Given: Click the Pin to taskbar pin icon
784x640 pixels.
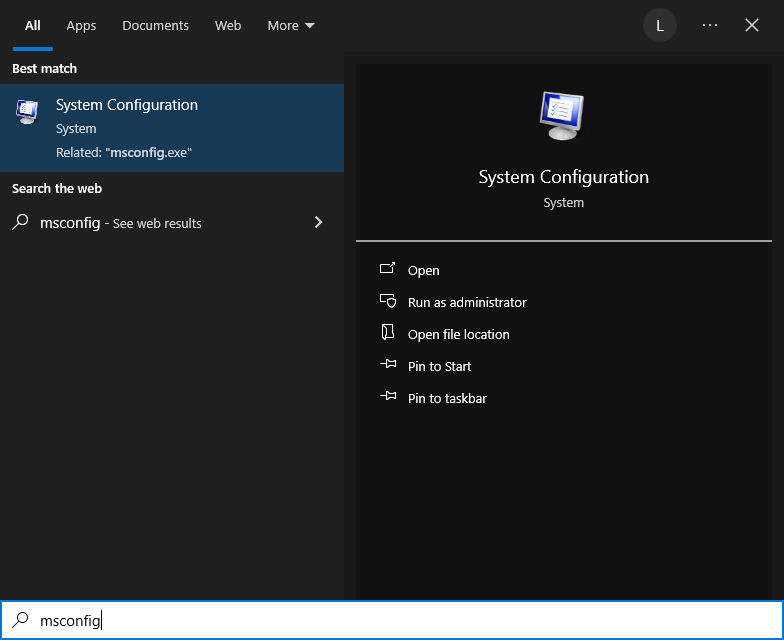Looking at the screenshot, I should (x=388, y=396).
